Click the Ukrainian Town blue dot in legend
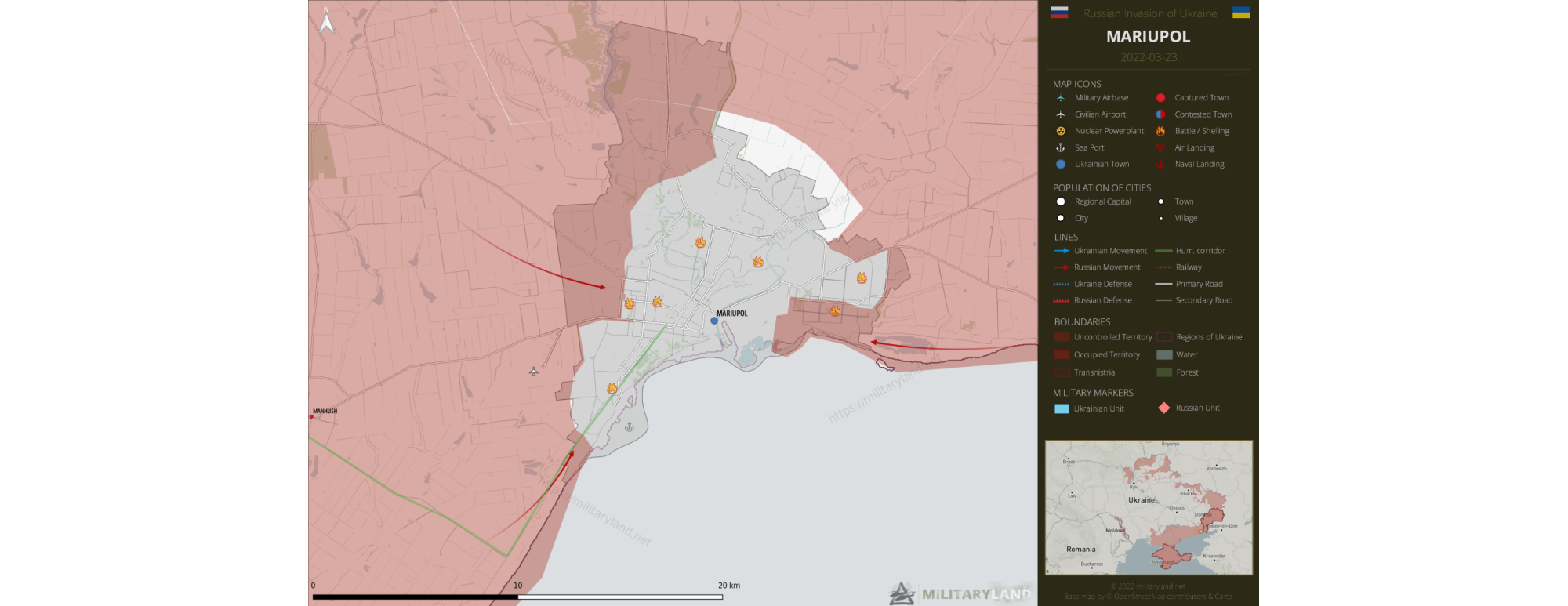This screenshot has width=1568, height=606. pos(1061,164)
